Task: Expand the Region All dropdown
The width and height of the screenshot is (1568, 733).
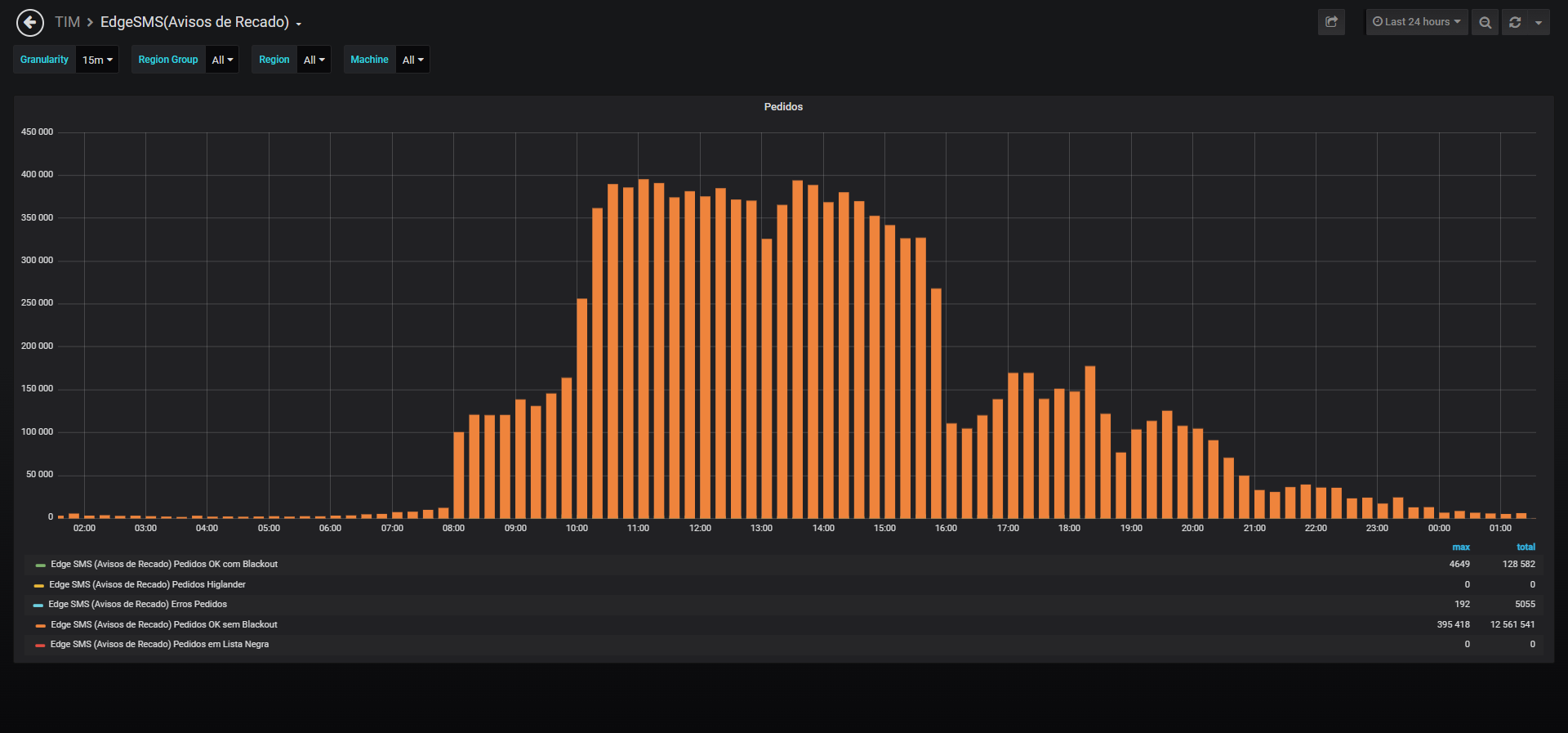Action: coord(314,60)
